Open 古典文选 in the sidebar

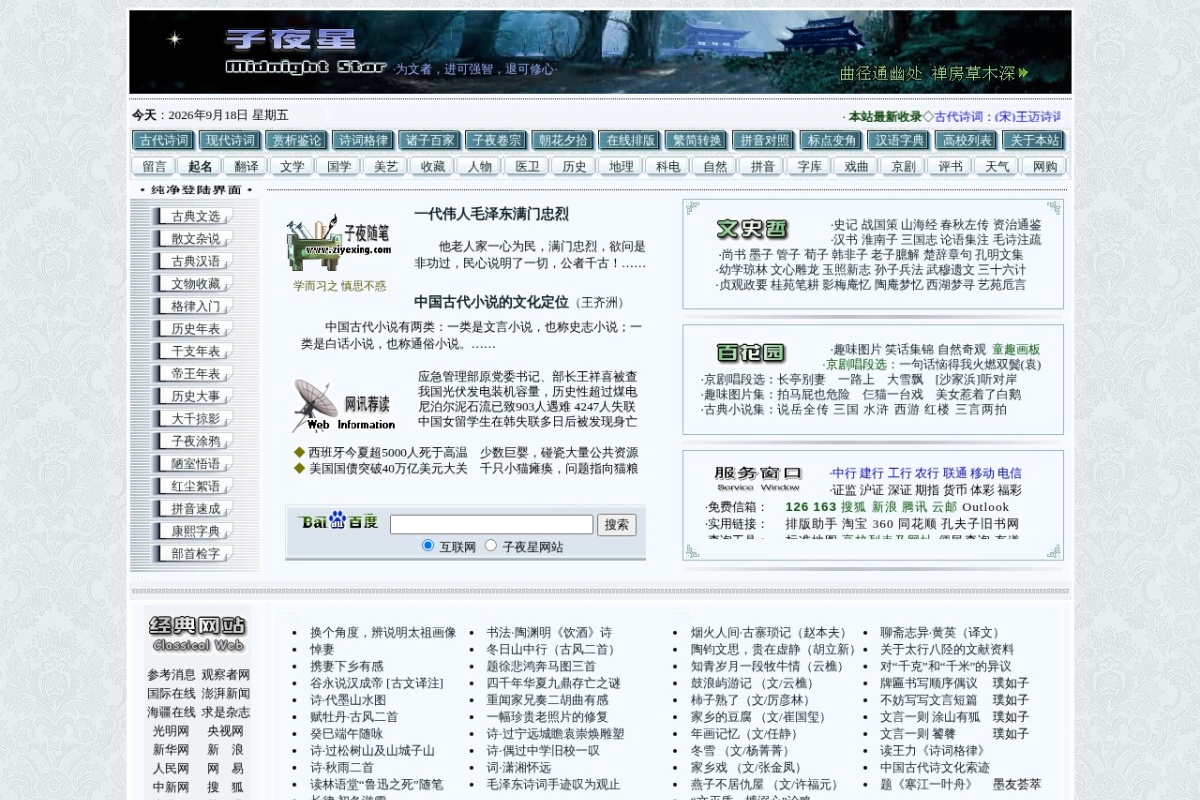tap(194, 216)
